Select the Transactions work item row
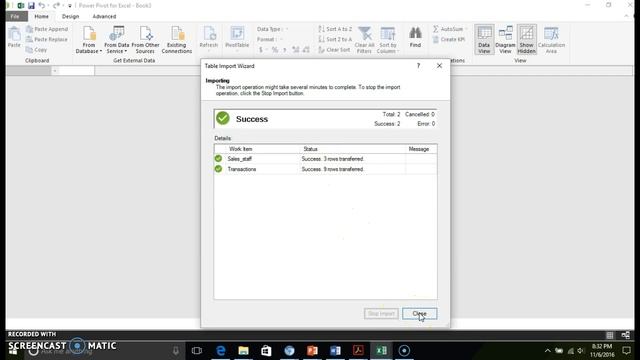The image size is (640, 360). click(325, 169)
